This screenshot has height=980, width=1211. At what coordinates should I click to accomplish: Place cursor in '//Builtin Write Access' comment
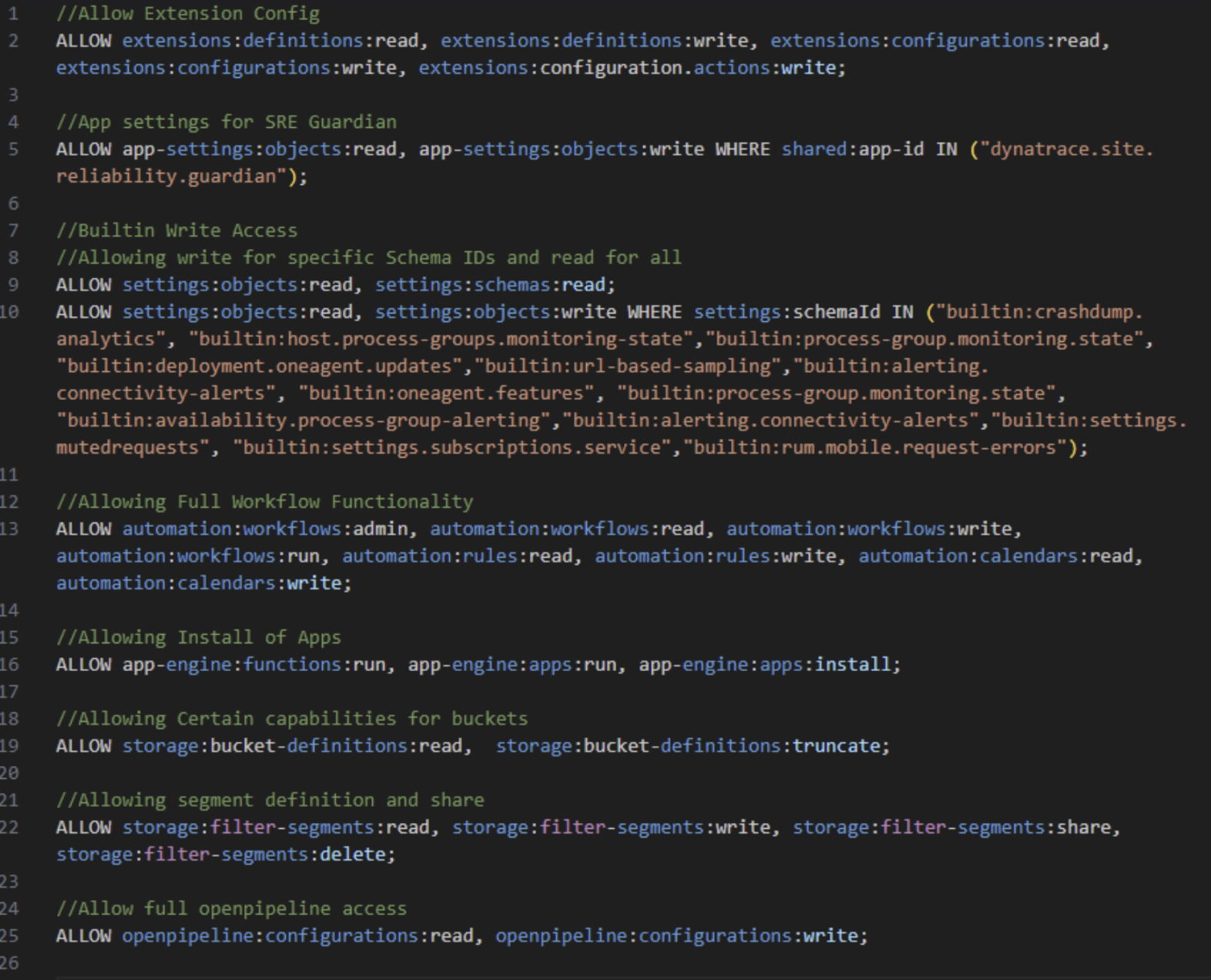(176, 230)
